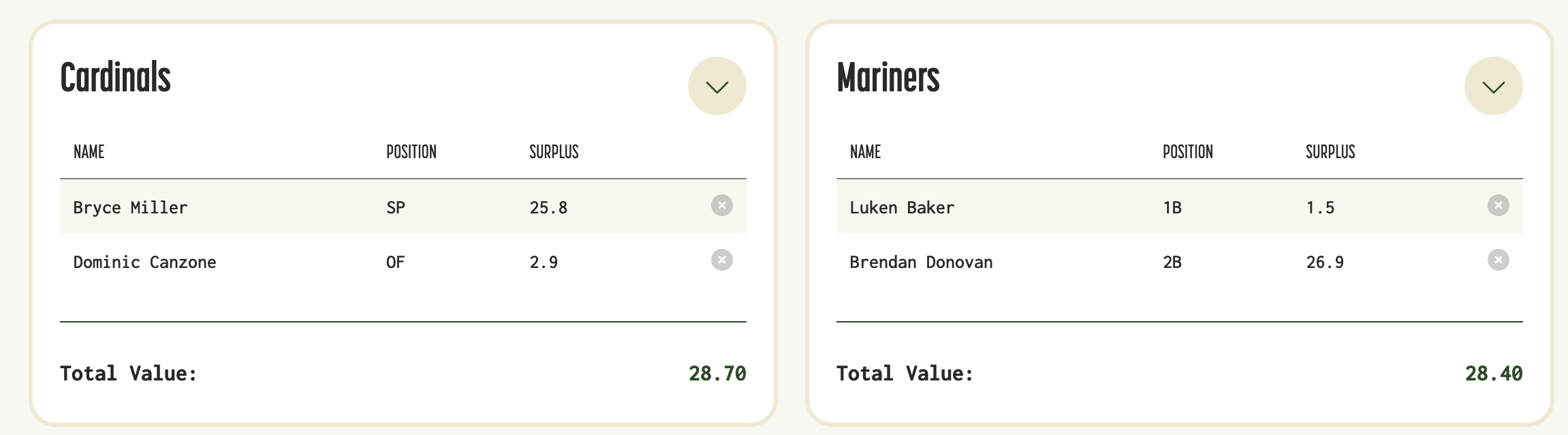
Task: Remove Luken Baker from the trade
Action: tap(1498, 205)
